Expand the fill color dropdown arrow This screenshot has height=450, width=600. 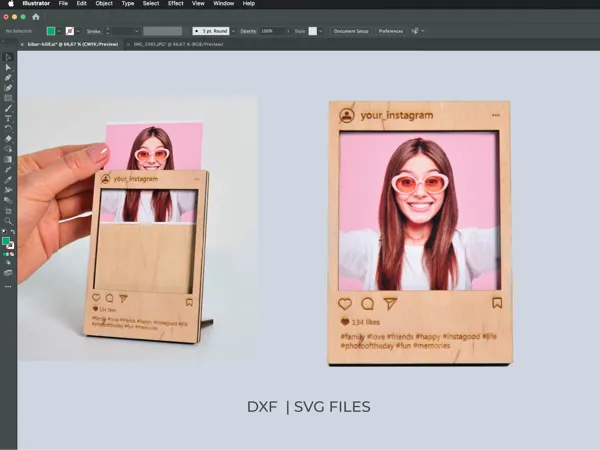click(x=59, y=31)
